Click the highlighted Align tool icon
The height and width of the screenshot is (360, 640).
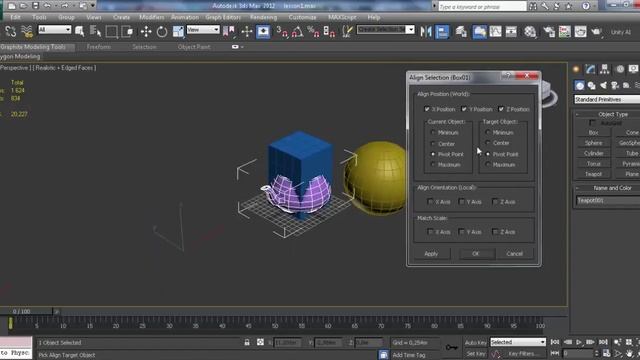click(442, 31)
